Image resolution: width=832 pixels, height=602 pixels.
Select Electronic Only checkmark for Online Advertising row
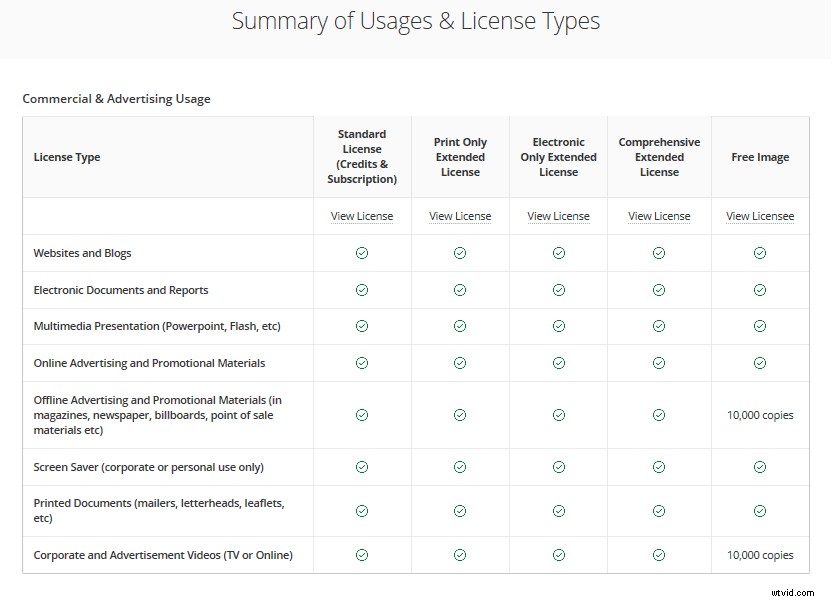click(x=559, y=363)
